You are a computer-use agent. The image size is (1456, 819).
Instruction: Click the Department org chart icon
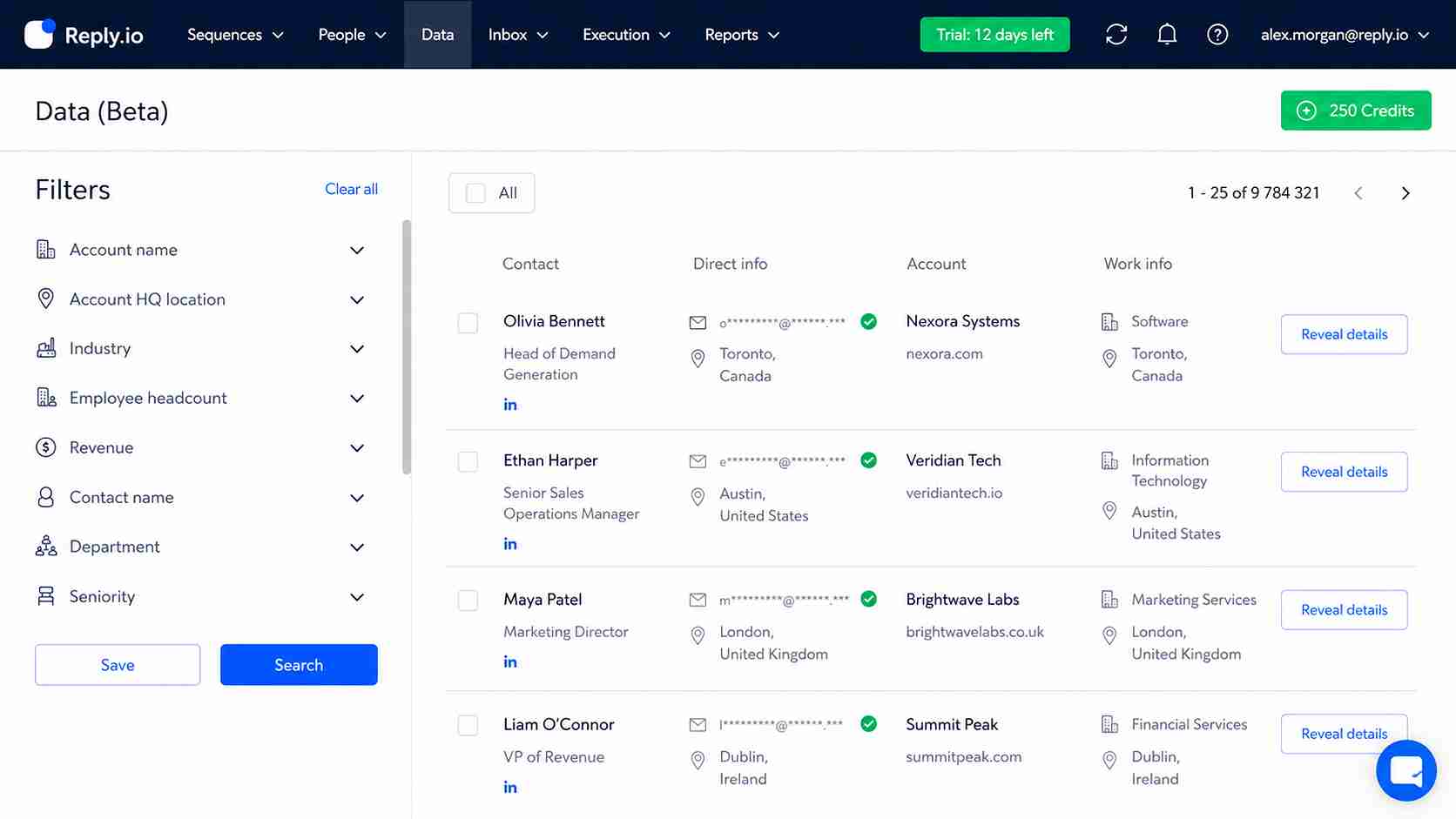46,547
